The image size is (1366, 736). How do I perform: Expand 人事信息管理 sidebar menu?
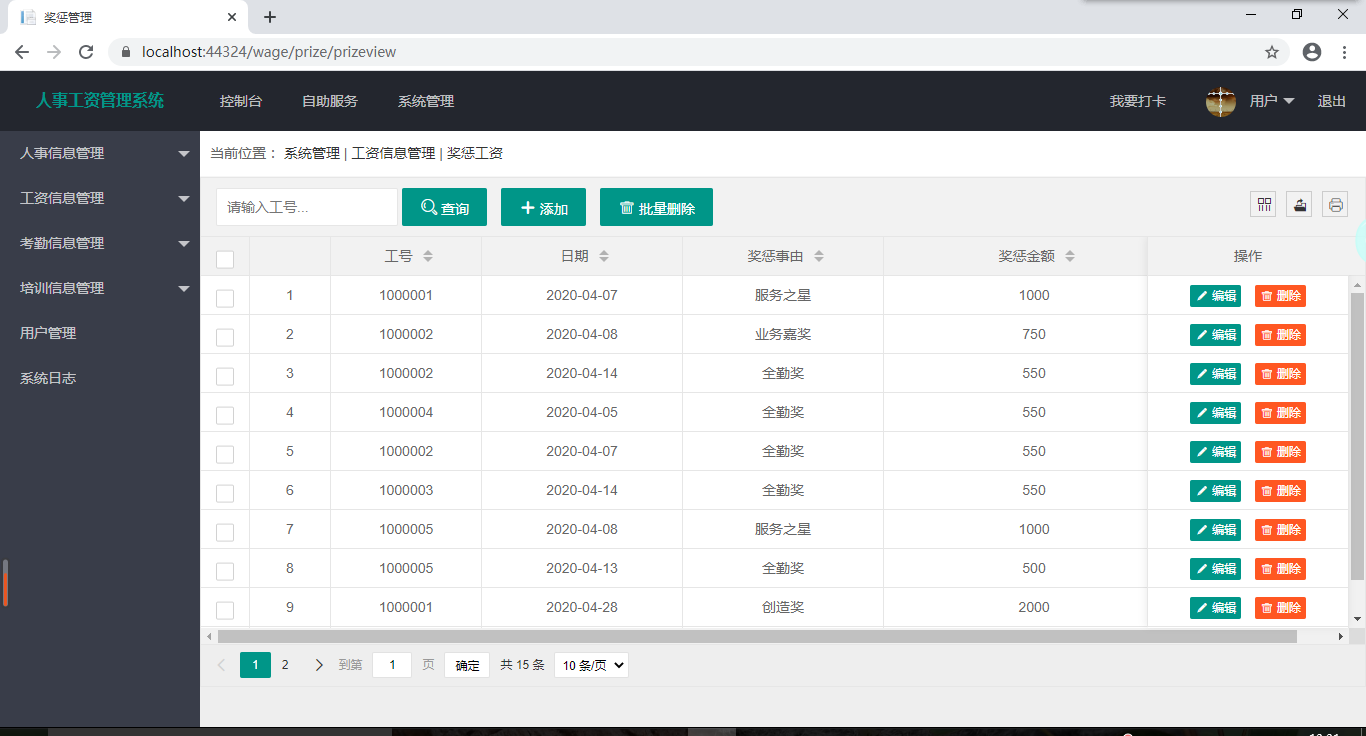click(x=100, y=153)
